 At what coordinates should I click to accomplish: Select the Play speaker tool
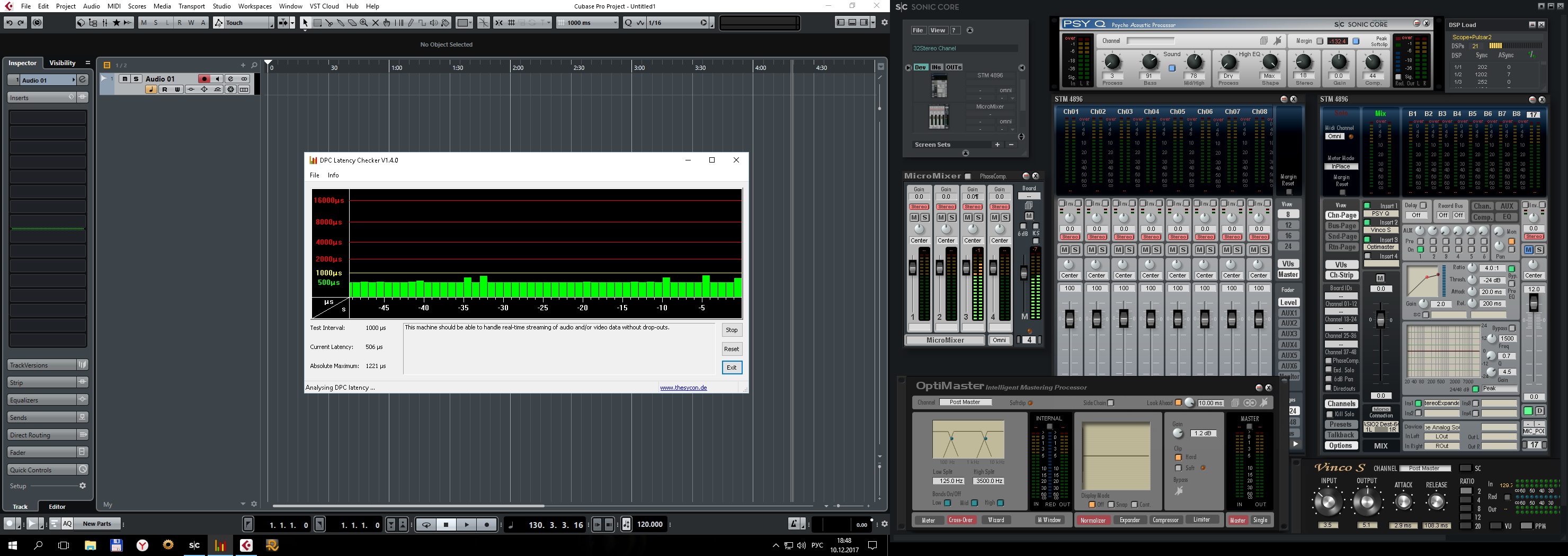click(434, 23)
